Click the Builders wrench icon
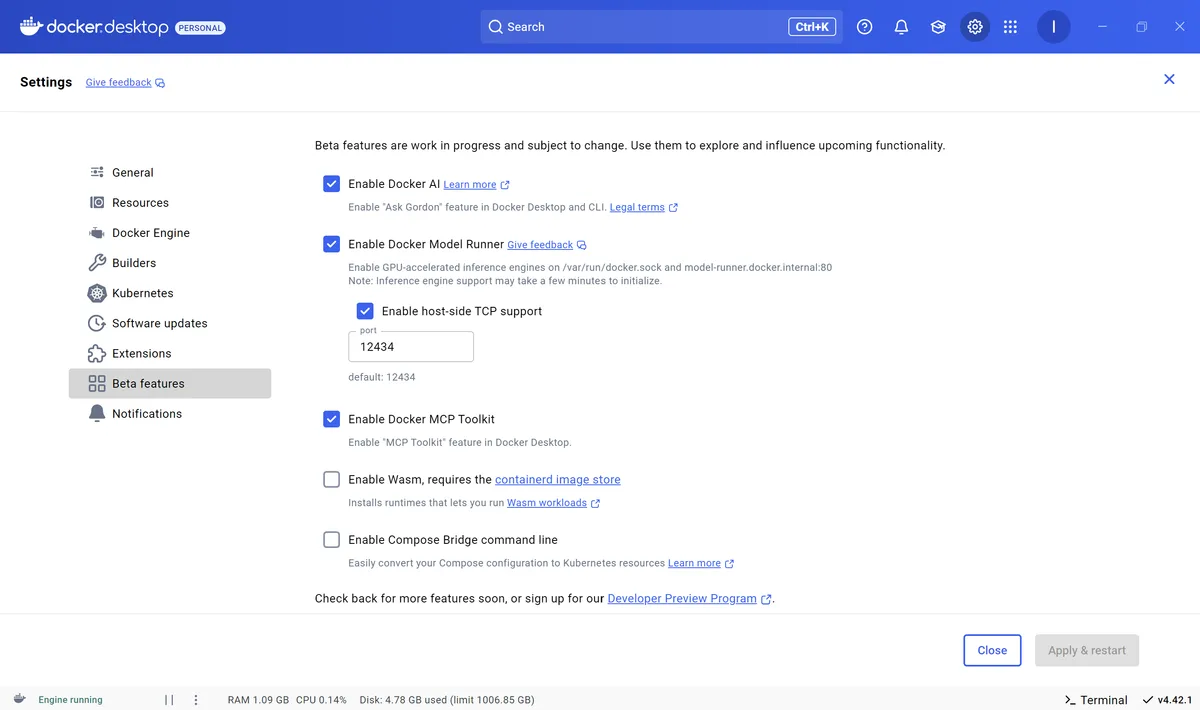This screenshot has width=1200, height=710. [x=97, y=263]
